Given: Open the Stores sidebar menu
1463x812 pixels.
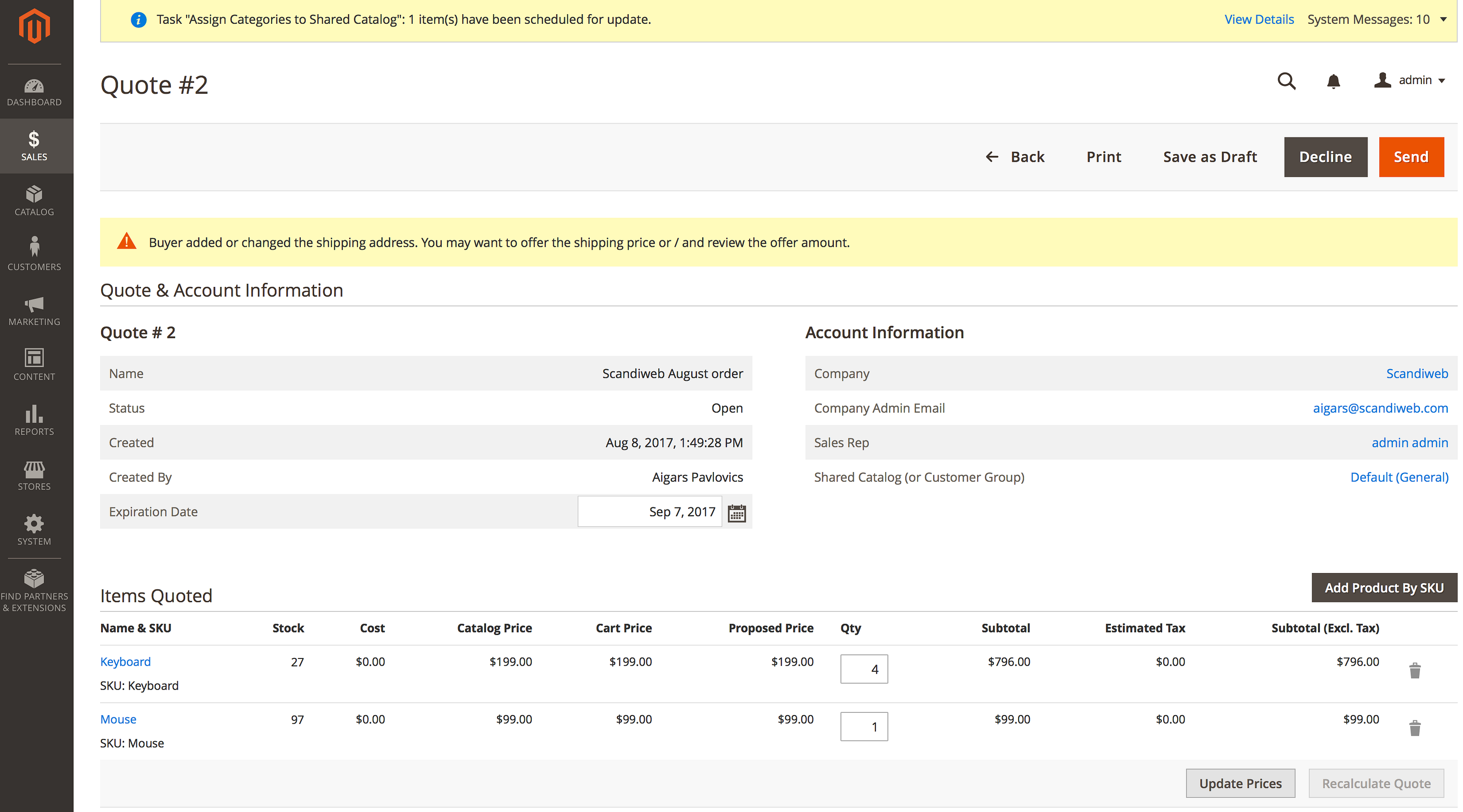Looking at the screenshot, I should tap(34, 476).
